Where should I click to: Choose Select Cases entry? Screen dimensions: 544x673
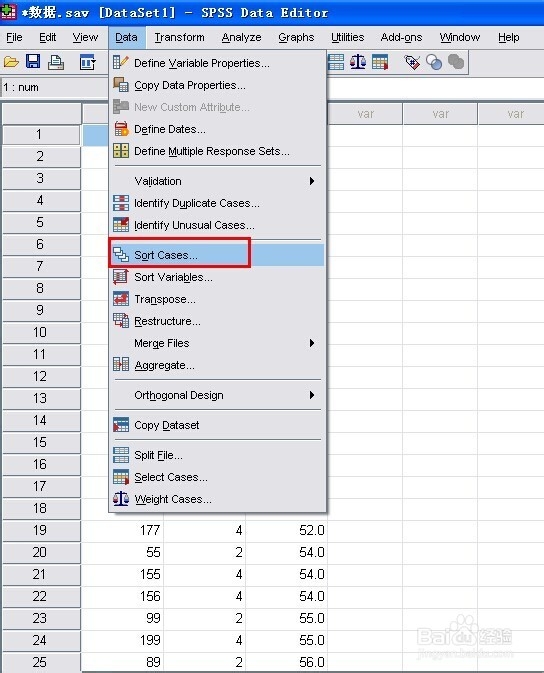(218, 477)
